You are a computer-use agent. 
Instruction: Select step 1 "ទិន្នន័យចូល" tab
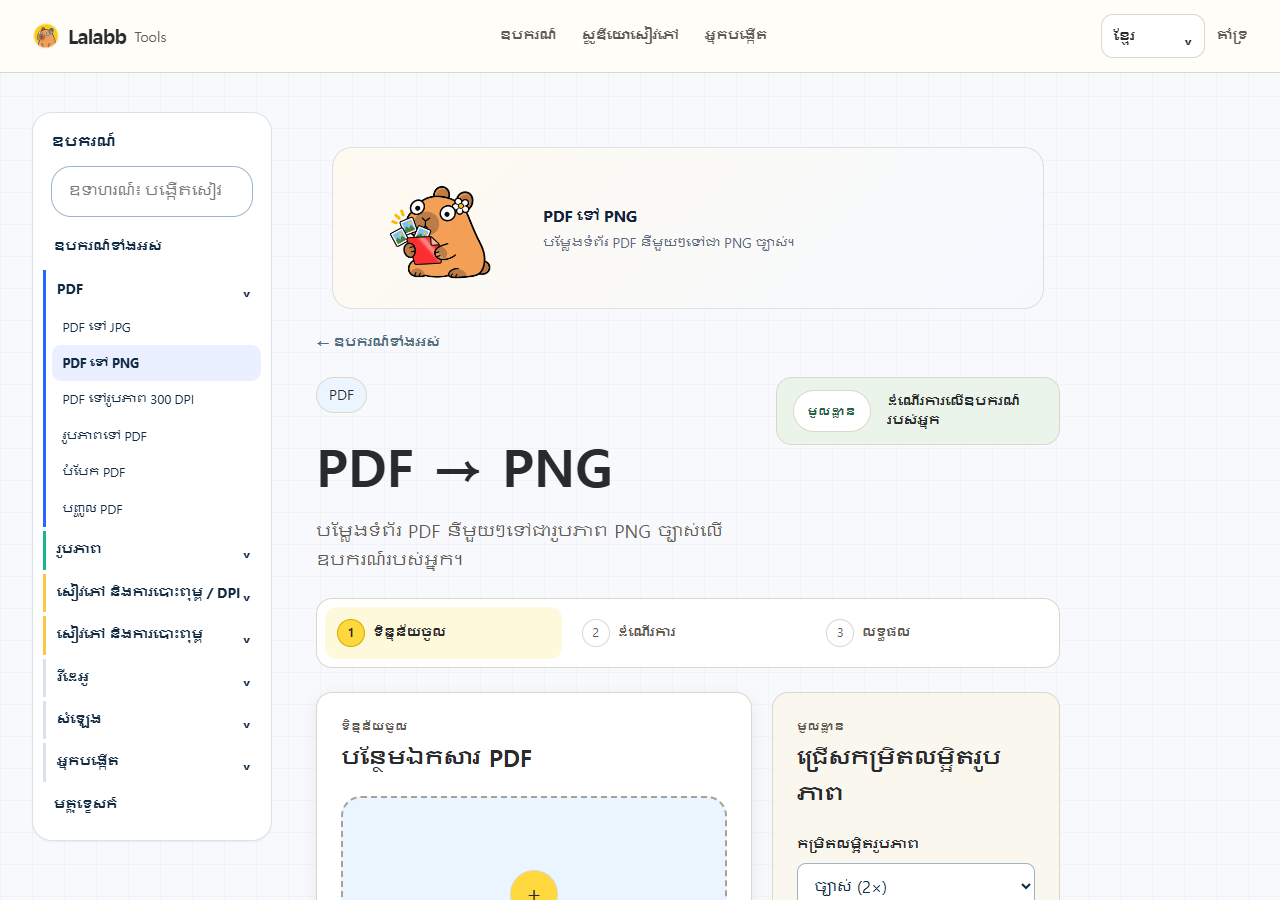click(x=443, y=633)
